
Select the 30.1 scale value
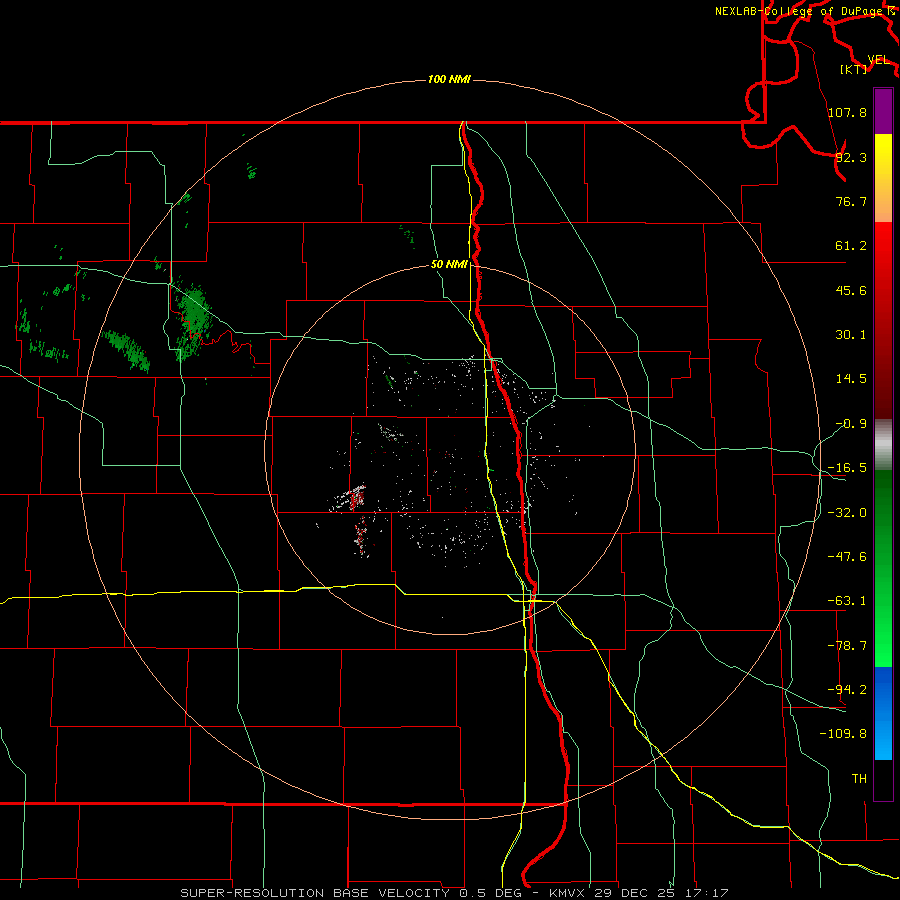point(851,335)
